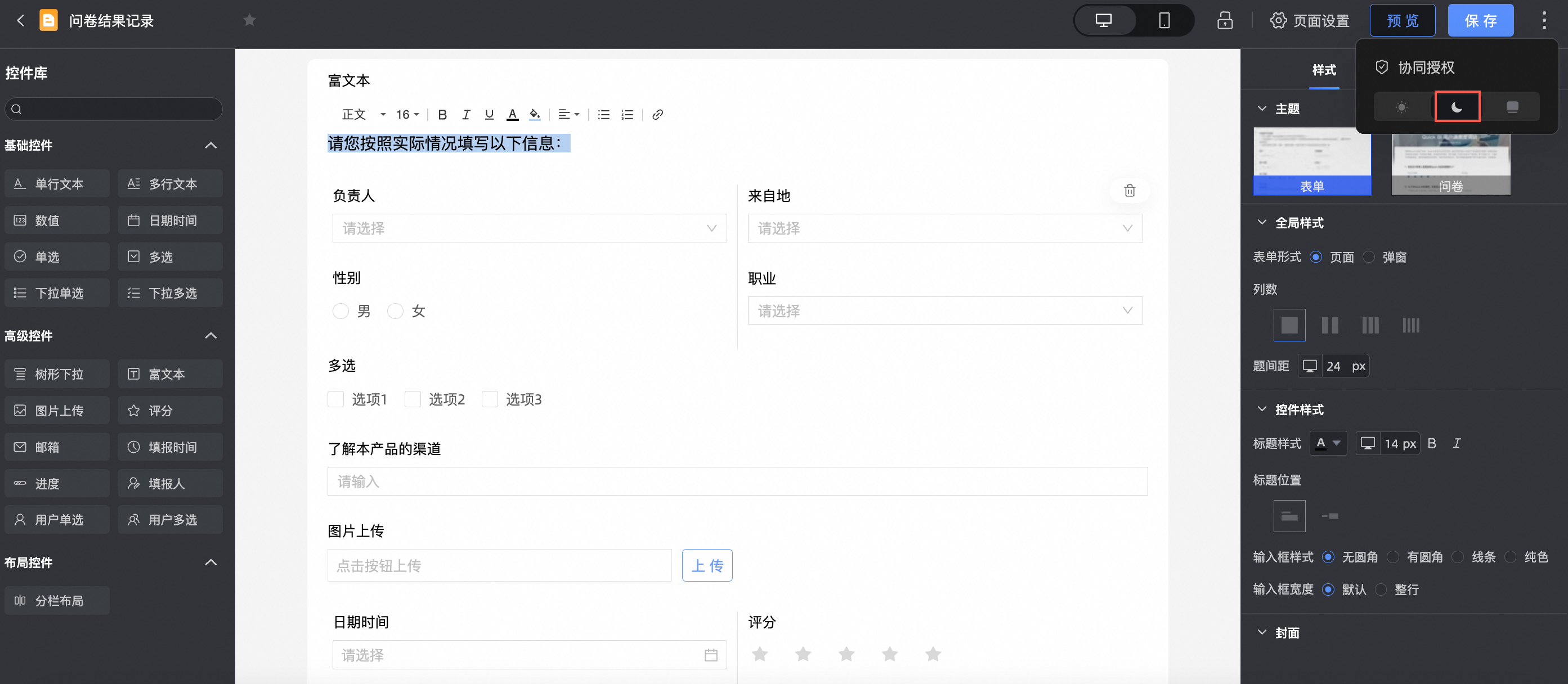Set title position to top
Image resolution: width=1568 pixels, height=684 pixels.
pos(1289,516)
